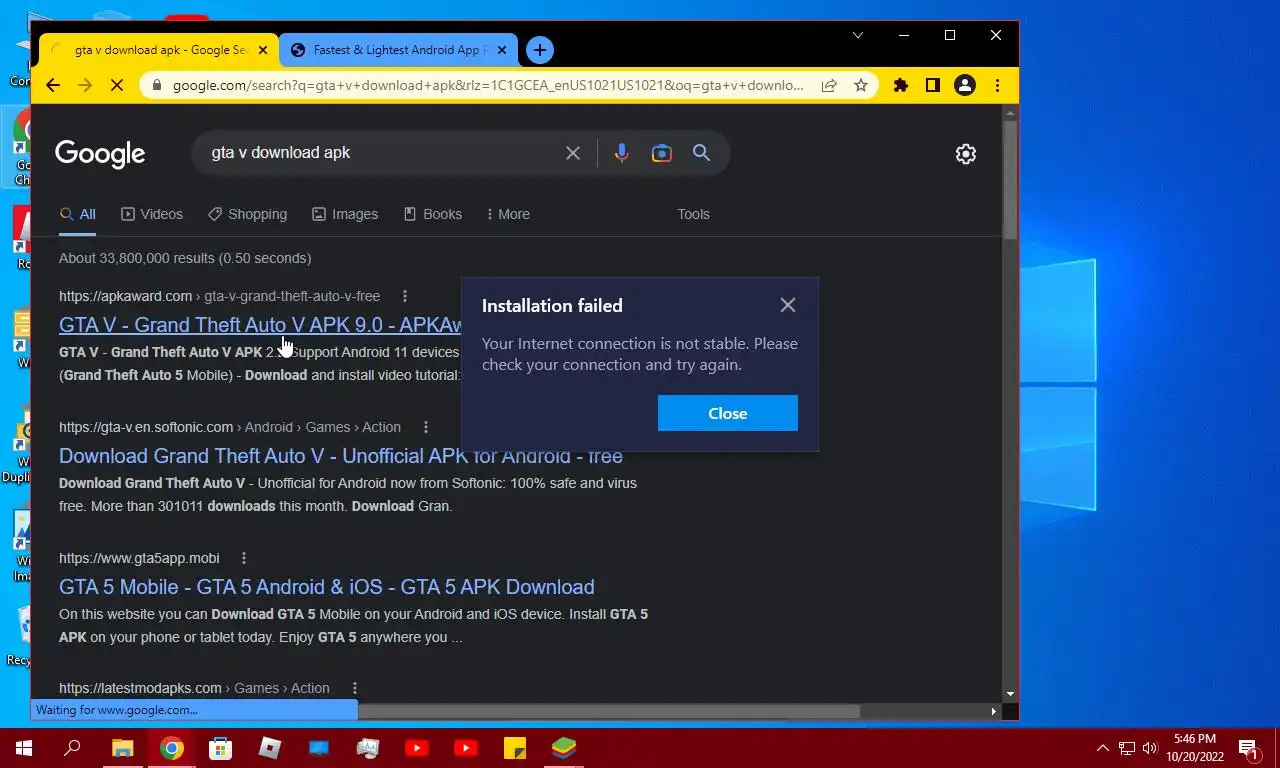Open options for apkaward.com result

coord(405,296)
